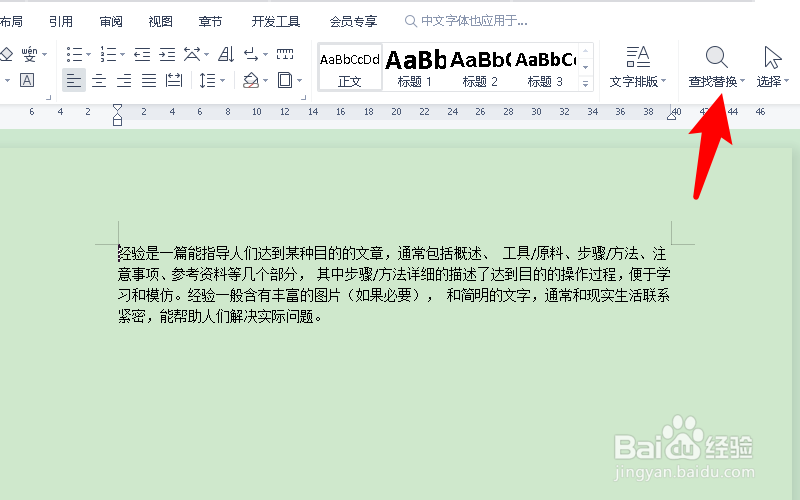Place cursor in line starting 习和模仿
The image size is (800, 500).
tap(393, 295)
